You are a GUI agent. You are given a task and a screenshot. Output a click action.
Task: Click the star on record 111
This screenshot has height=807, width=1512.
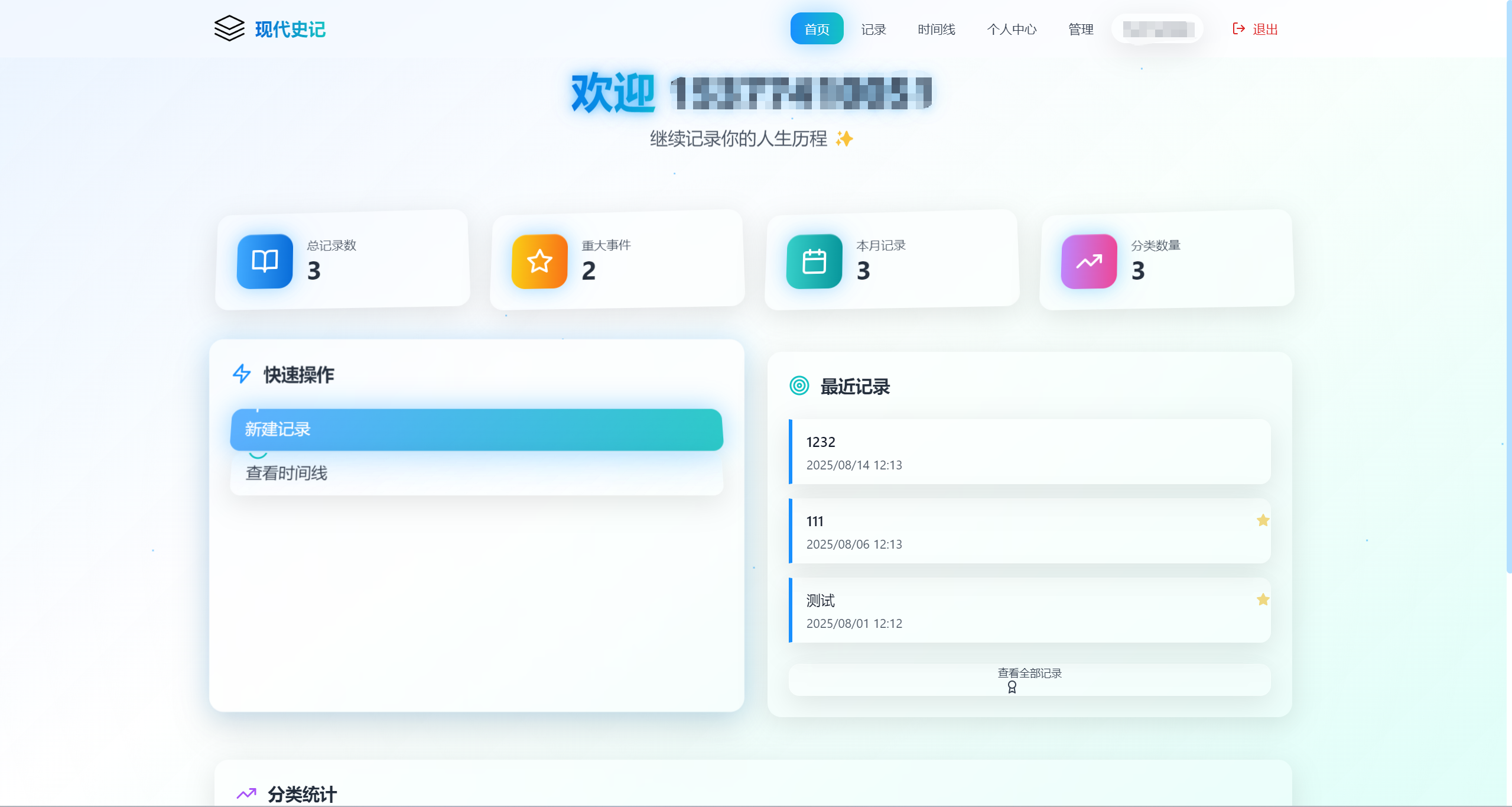click(x=1263, y=520)
